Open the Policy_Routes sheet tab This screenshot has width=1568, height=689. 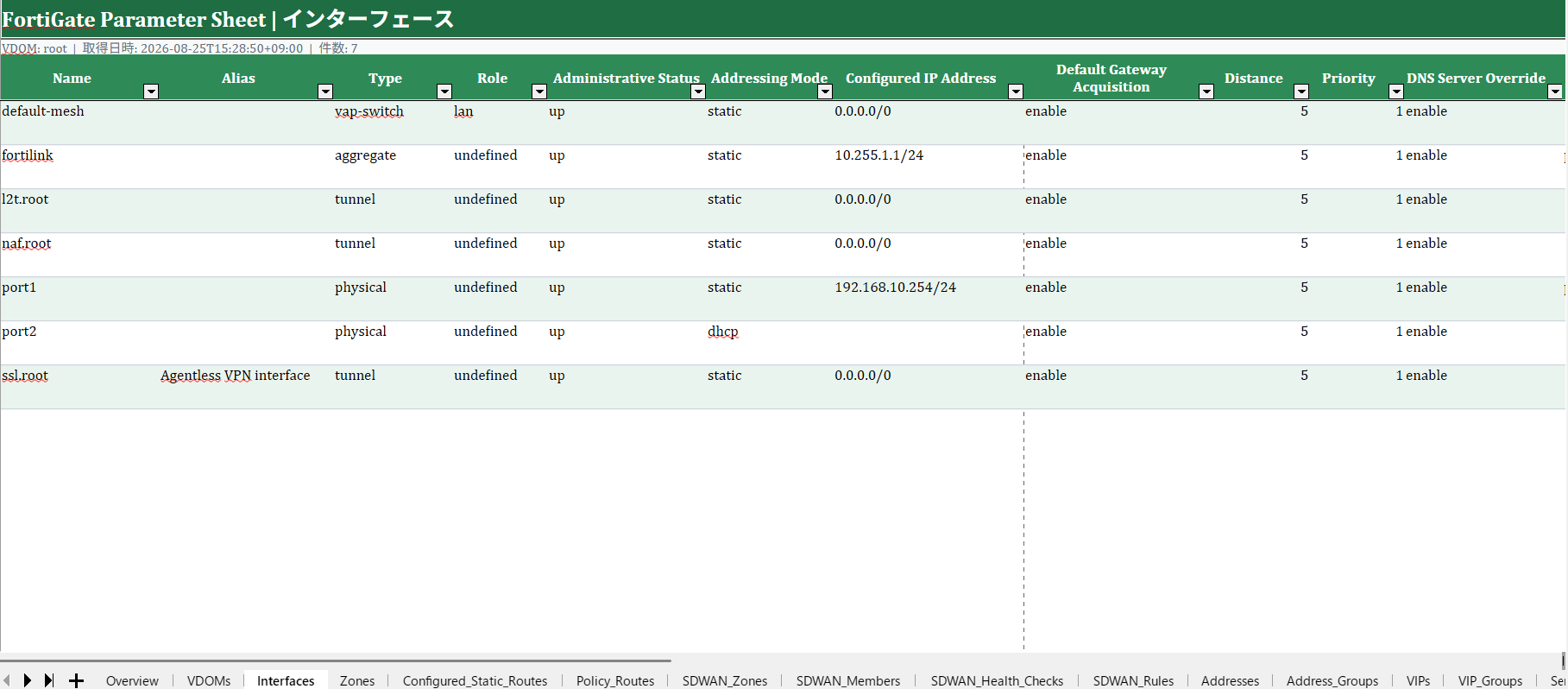[615, 680]
